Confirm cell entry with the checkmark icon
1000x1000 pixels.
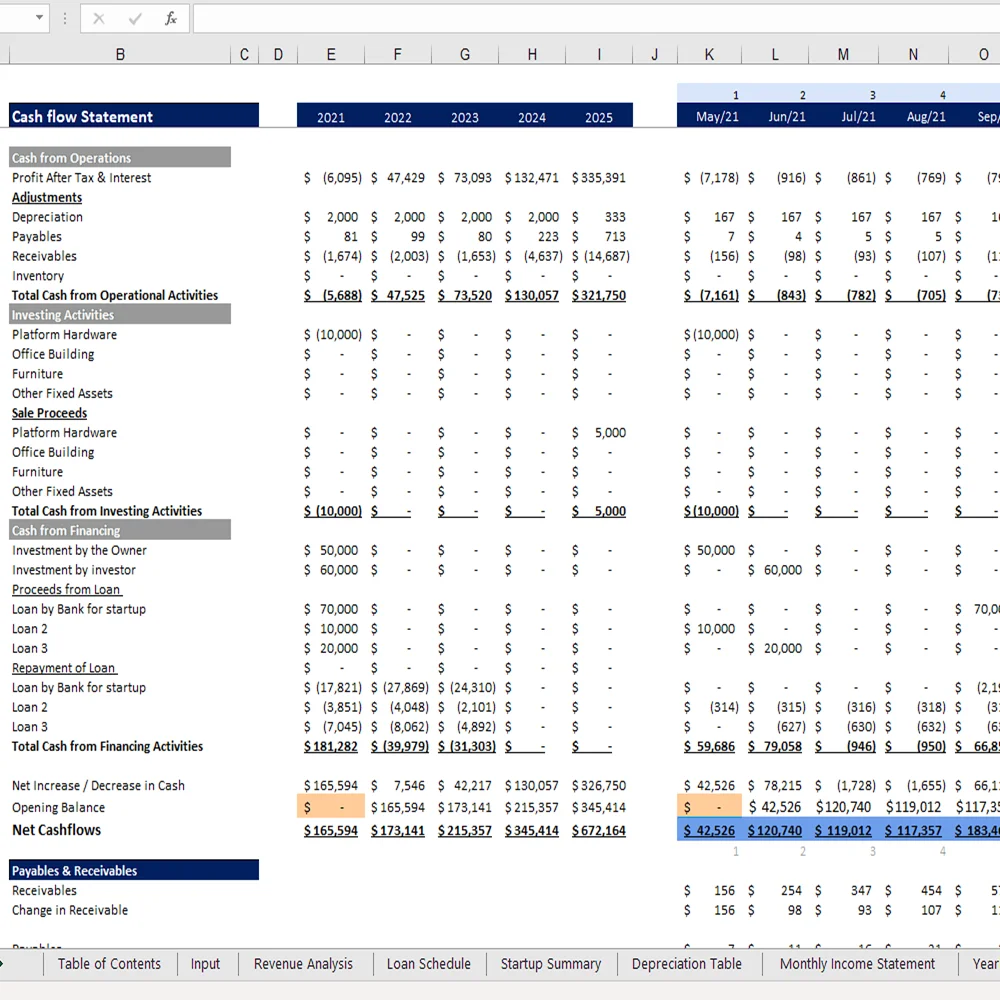[x=134, y=18]
